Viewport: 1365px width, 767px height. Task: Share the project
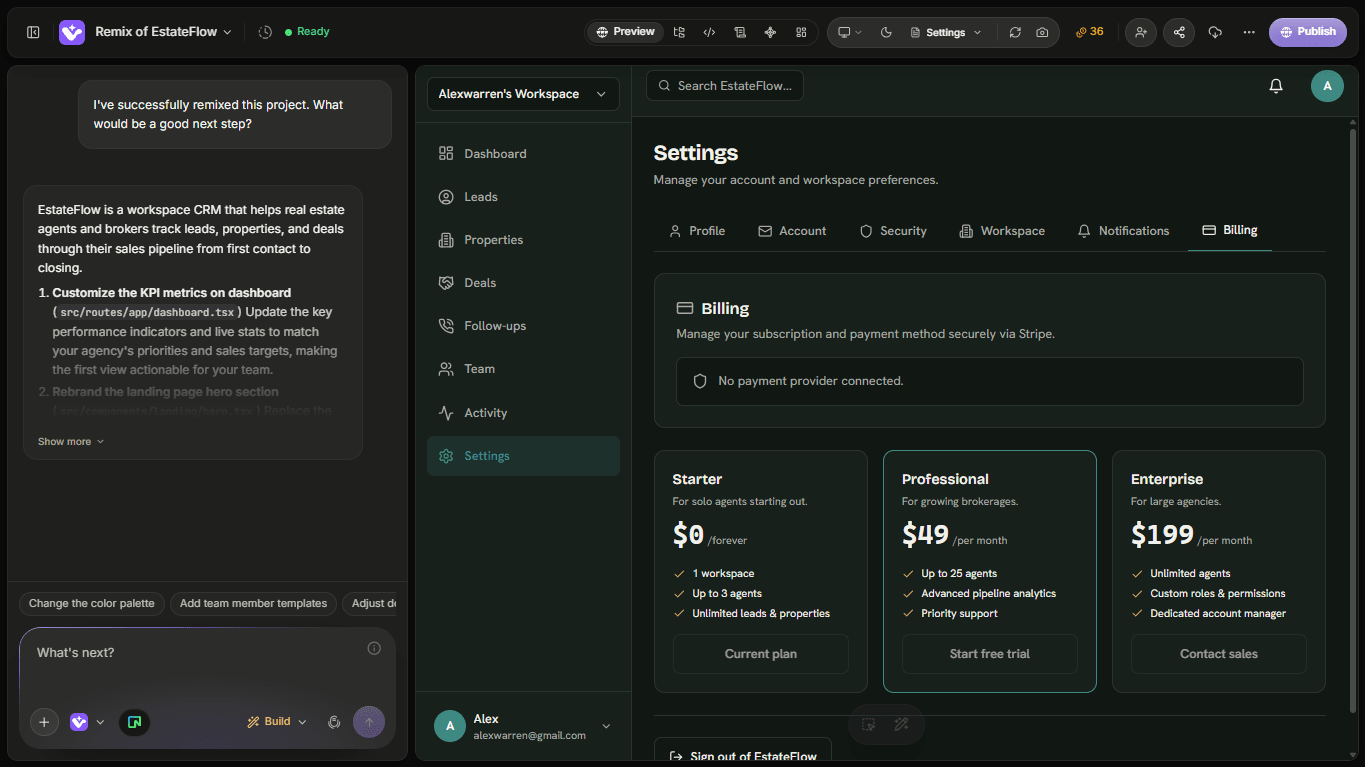(x=1179, y=32)
